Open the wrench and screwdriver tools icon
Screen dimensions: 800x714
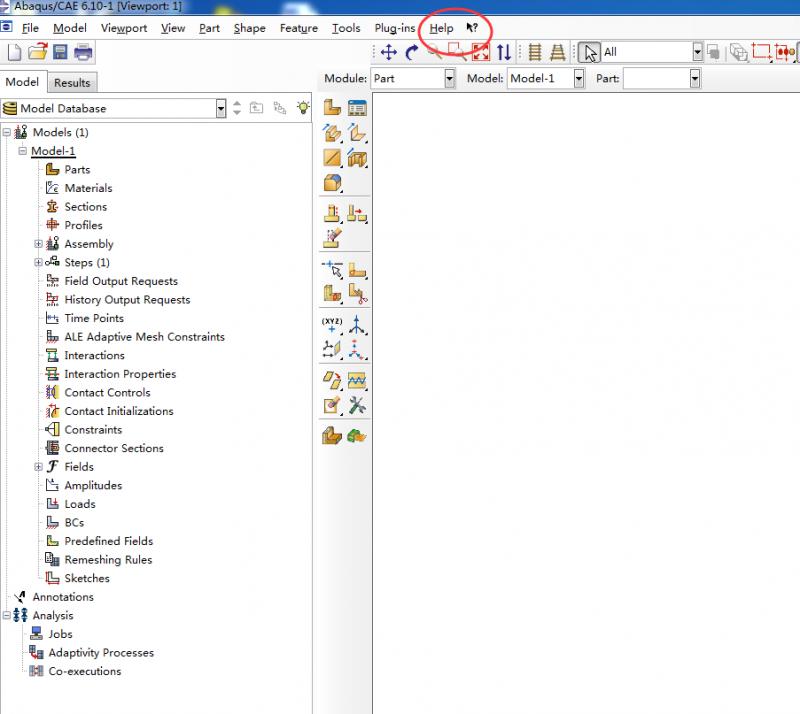pyautogui.click(x=357, y=406)
